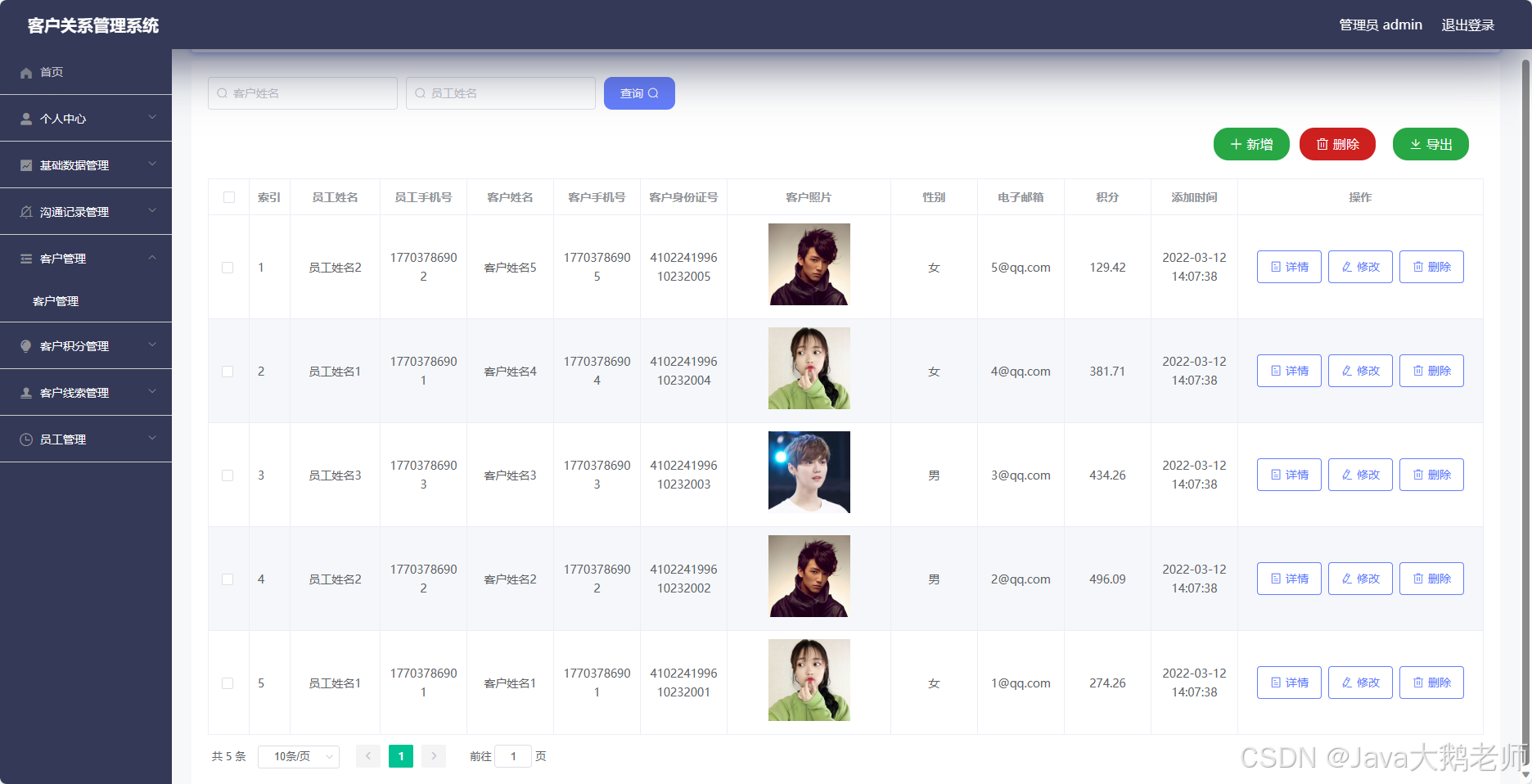Go to next page arrow
The width and height of the screenshot is (1532, 784).
[434, 756]
